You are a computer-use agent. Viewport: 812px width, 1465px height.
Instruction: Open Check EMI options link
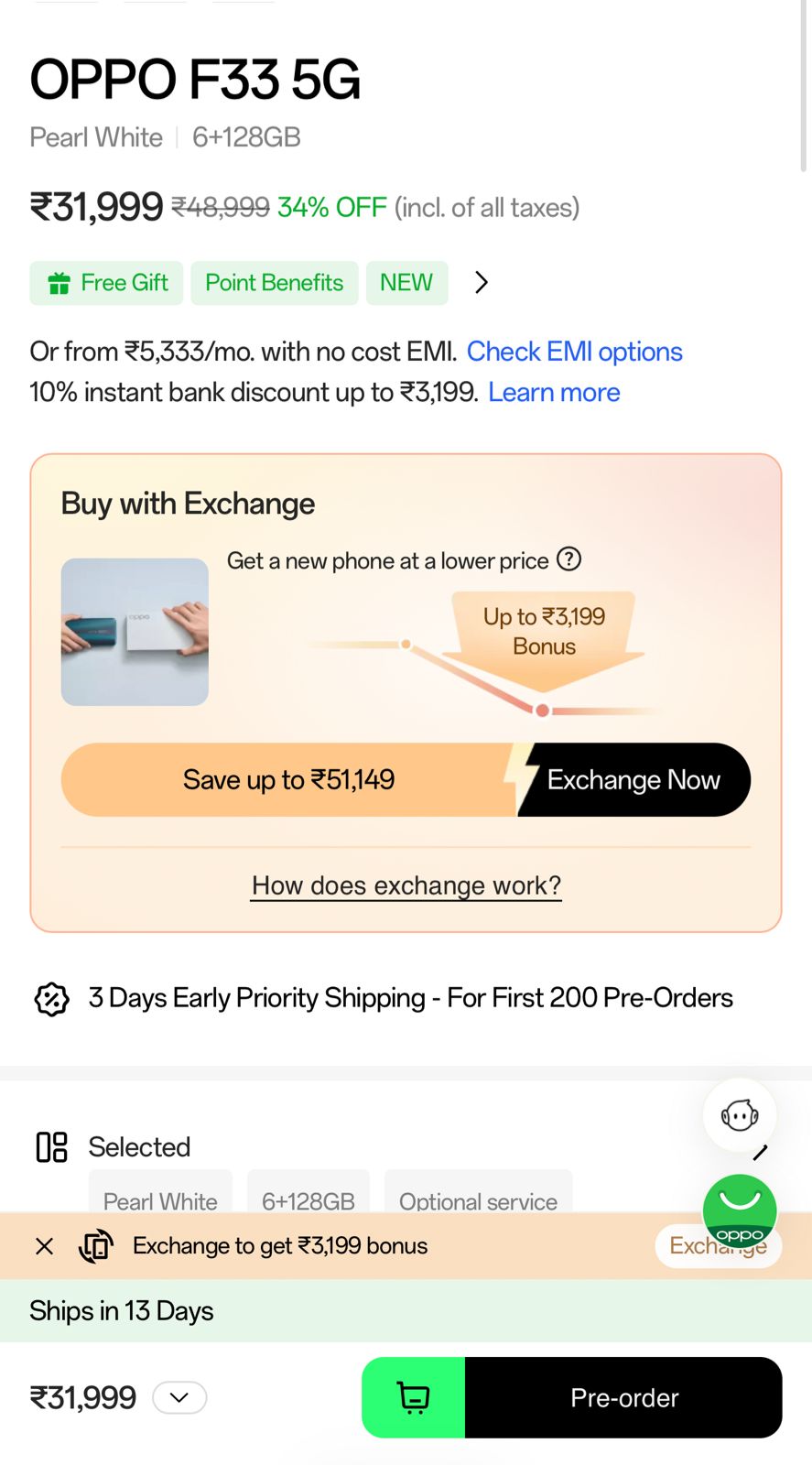pyautogui.click(x=575, y=352)
